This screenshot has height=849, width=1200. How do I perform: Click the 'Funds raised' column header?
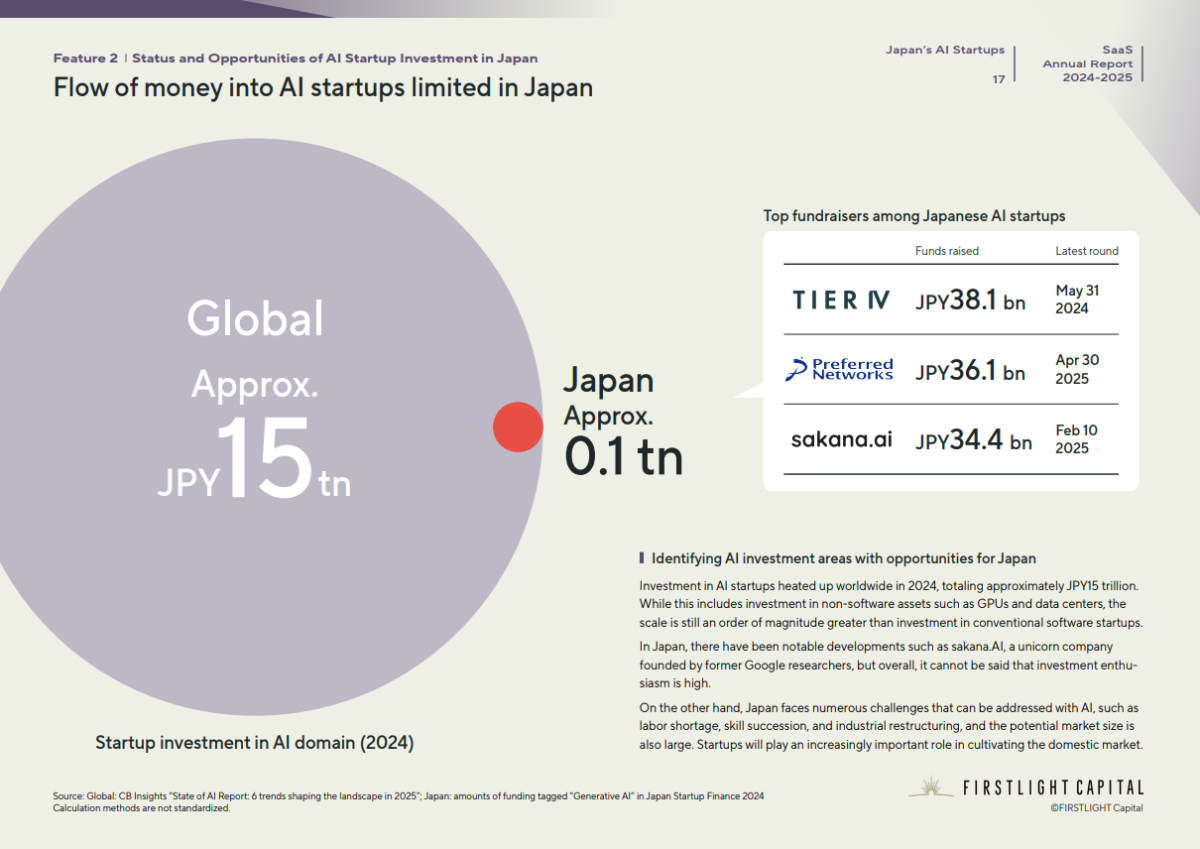(x=947, y=251)
